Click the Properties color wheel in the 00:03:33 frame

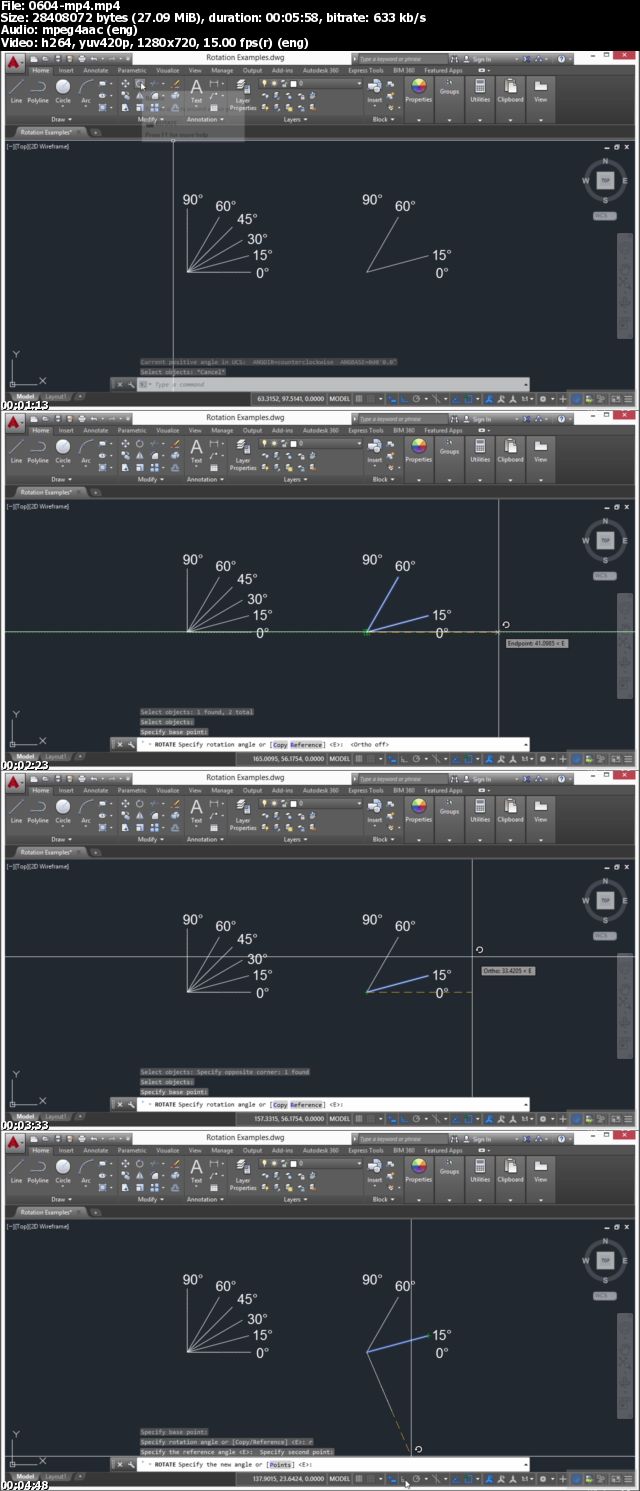pyautogui.click(x=418, y=806)
